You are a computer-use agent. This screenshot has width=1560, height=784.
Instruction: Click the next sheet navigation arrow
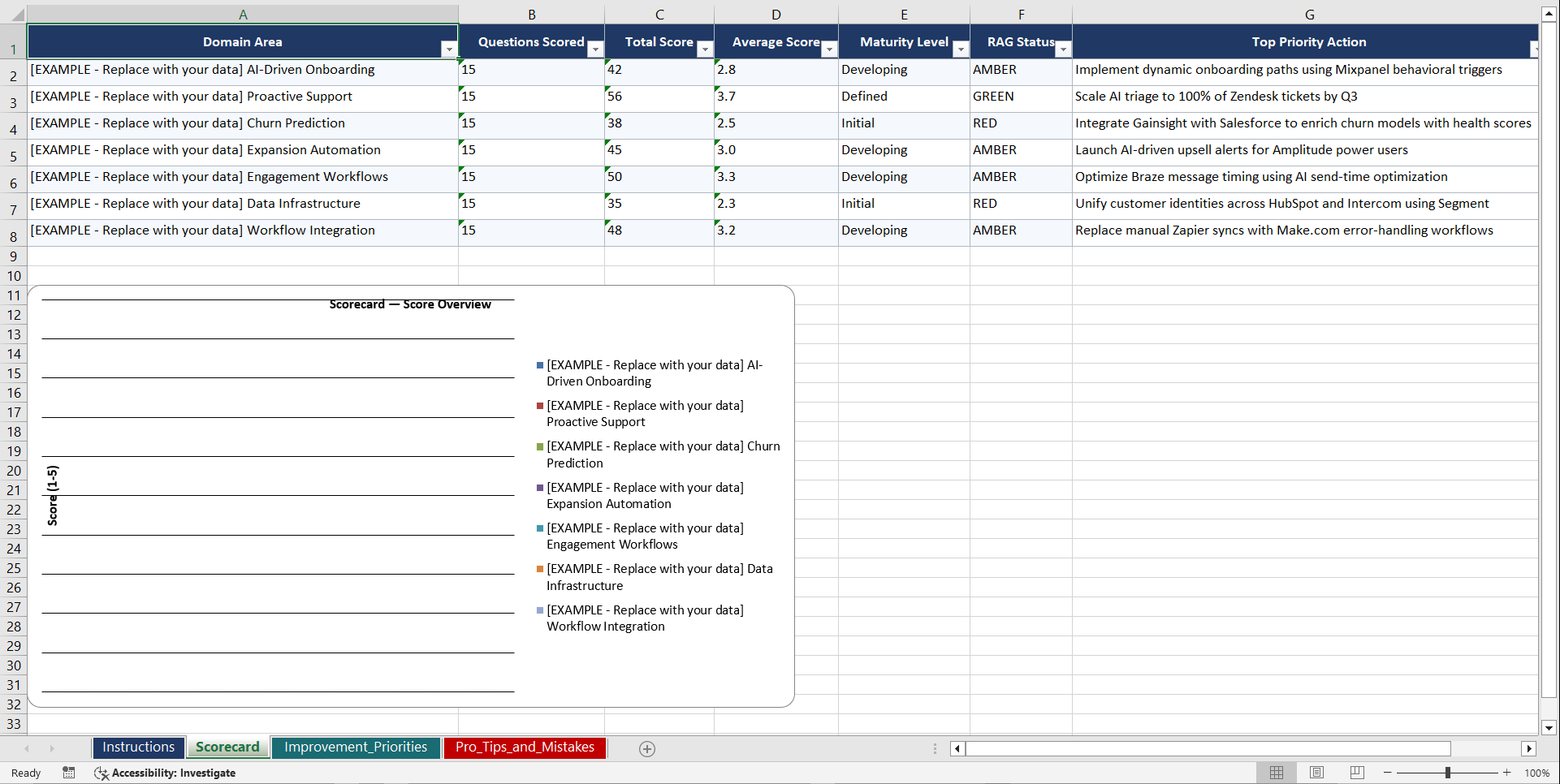52,748
